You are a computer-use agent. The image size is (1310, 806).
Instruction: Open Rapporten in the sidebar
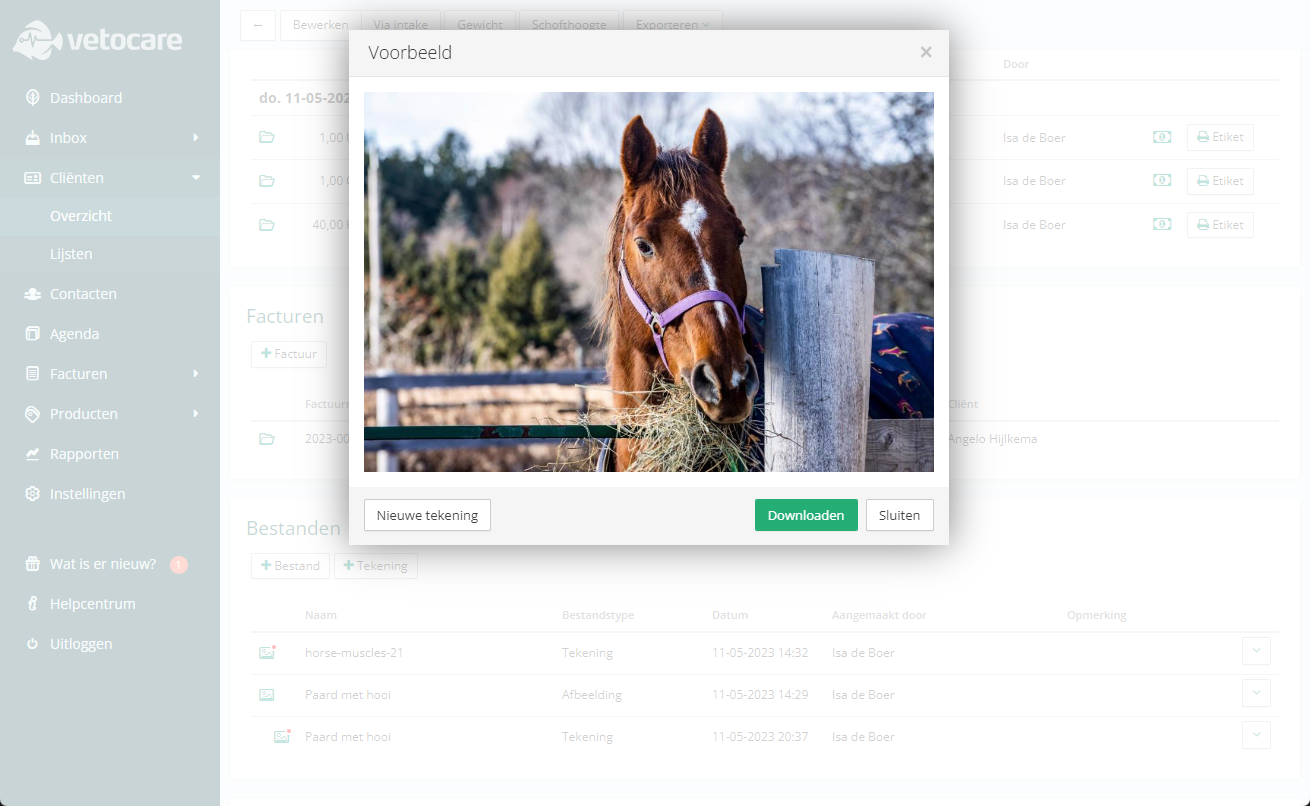click(x=84, y=454)
